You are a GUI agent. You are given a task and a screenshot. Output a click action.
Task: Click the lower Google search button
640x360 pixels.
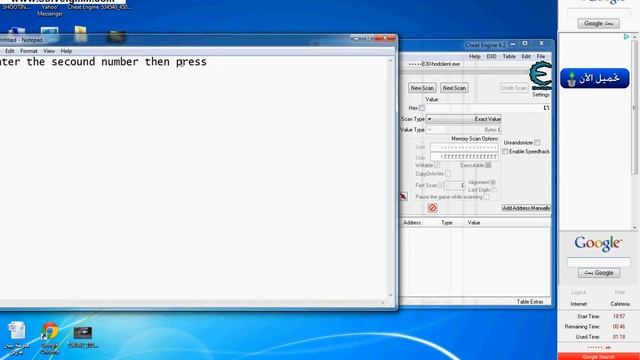click(599, 273)
